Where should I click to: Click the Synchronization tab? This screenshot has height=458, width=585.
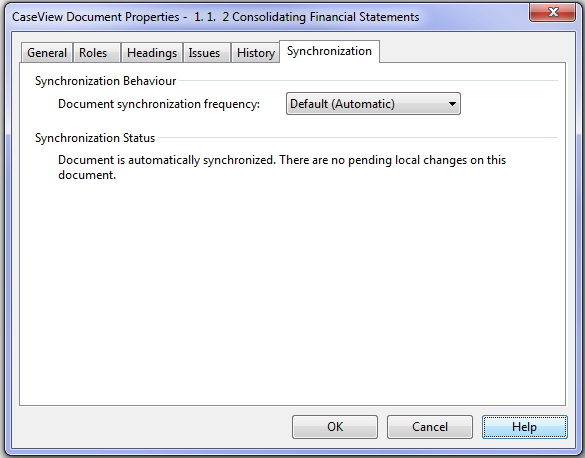point(329,51)
